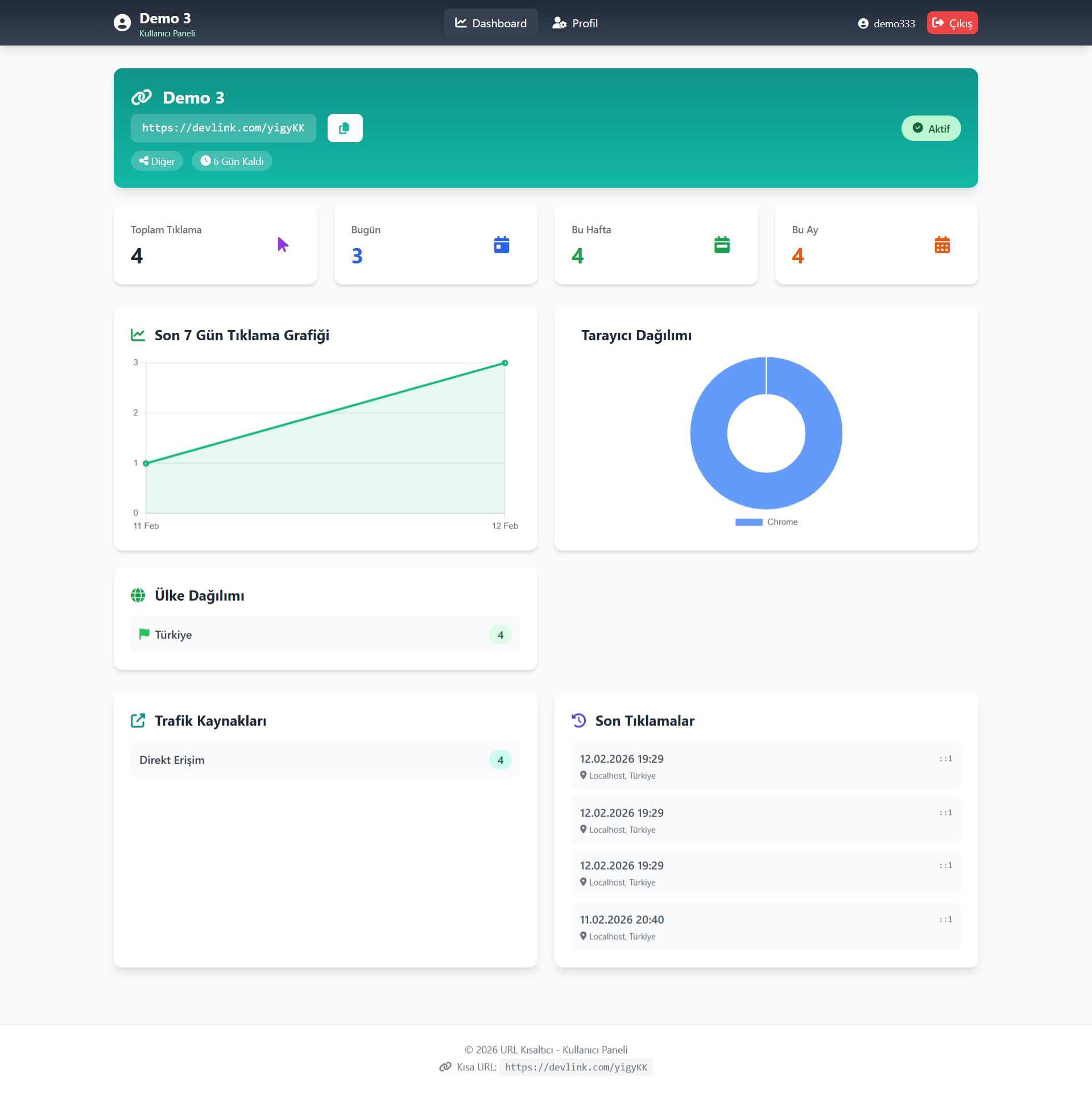Viewport: 1092px width, 1093px height.
Task: Click the green calendar icon in Bu Hafta
Action: coord(722,245)
